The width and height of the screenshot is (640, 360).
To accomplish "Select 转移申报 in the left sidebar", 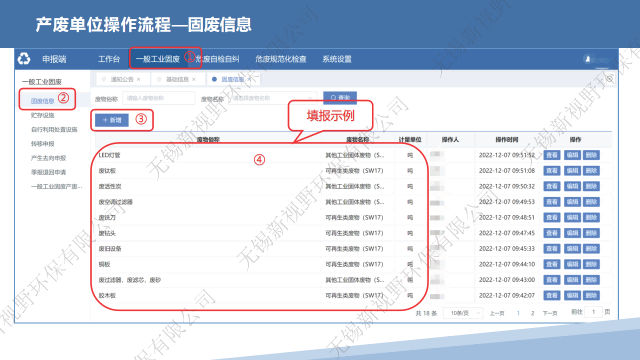I will 43,144.
